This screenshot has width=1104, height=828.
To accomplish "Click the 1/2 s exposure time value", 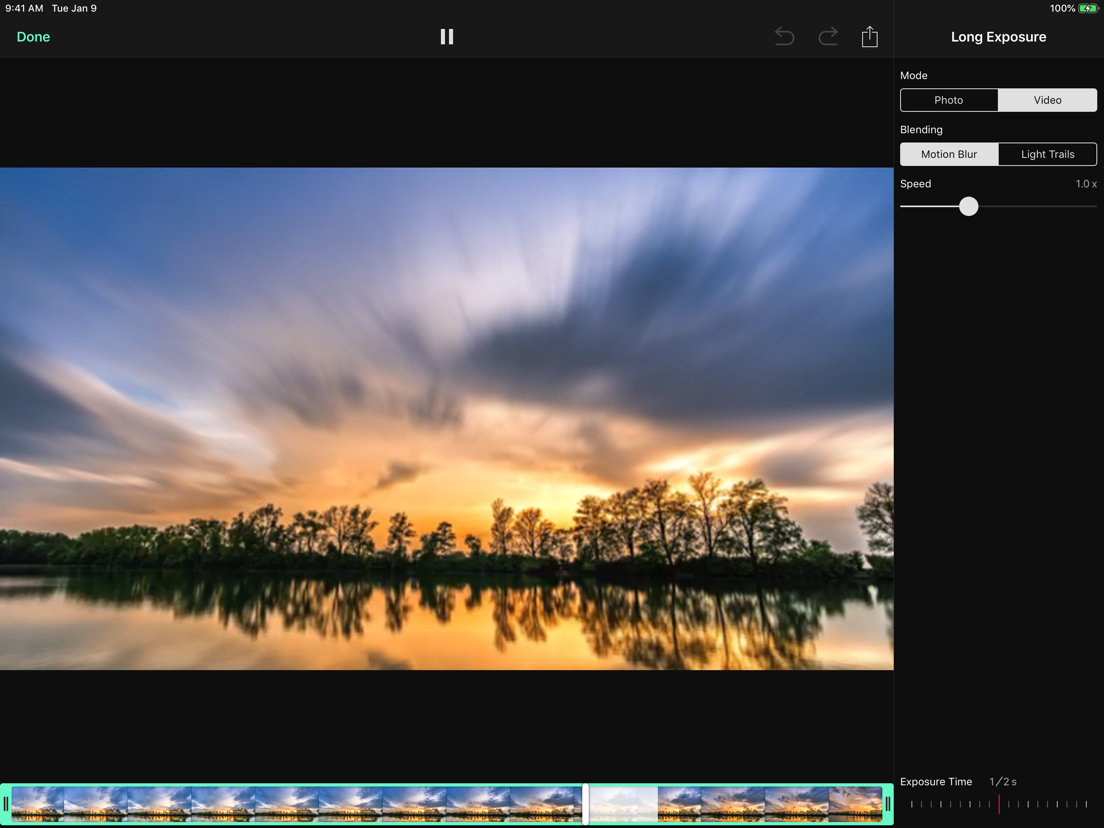I will 1003,782.
